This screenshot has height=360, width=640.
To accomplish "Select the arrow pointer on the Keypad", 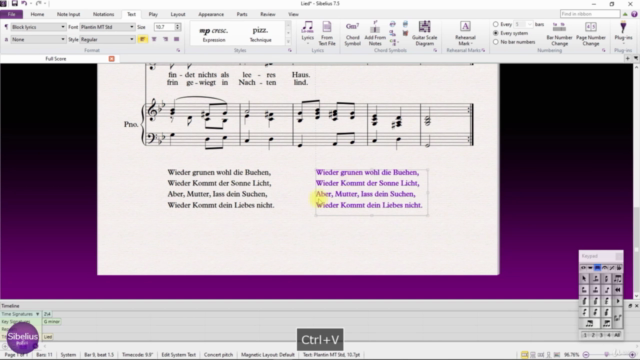I will coord(584,278).
